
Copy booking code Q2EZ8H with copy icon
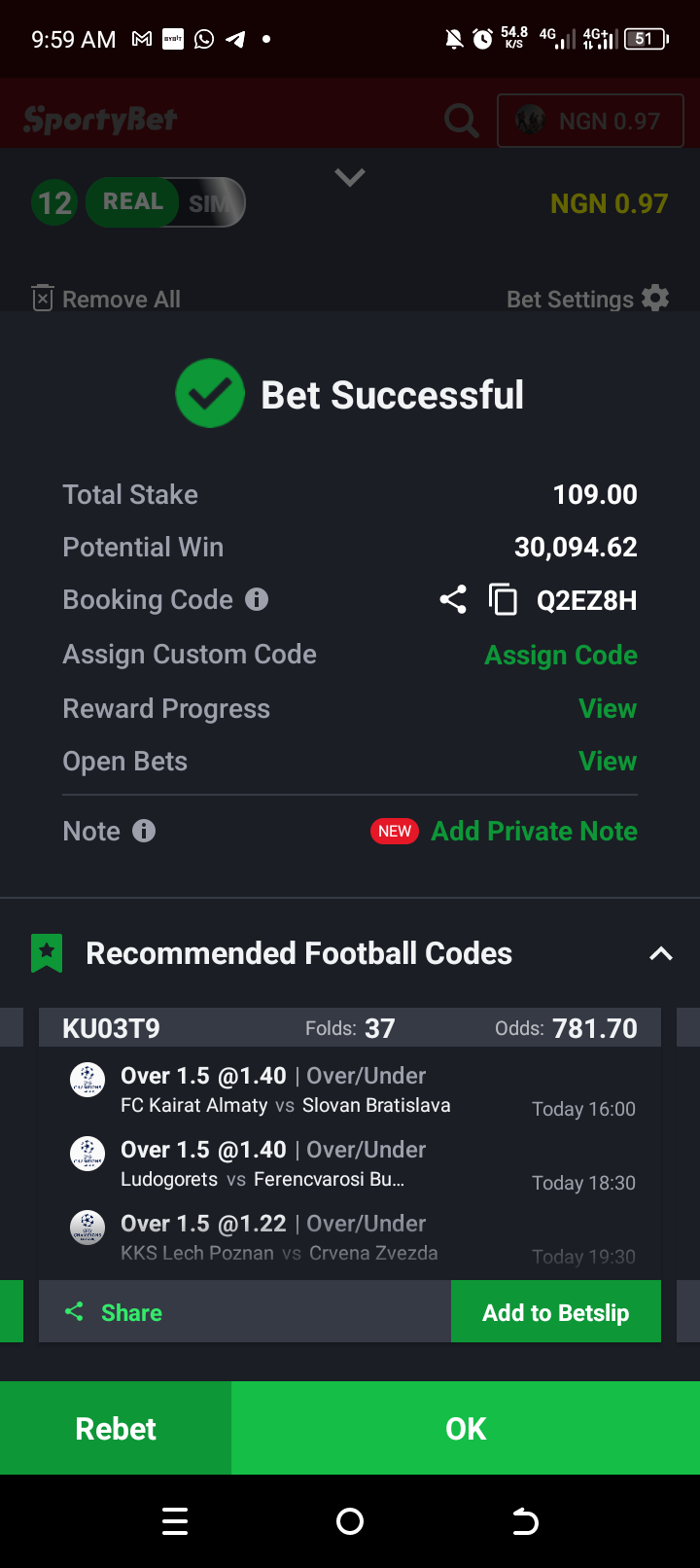point(503,599)
